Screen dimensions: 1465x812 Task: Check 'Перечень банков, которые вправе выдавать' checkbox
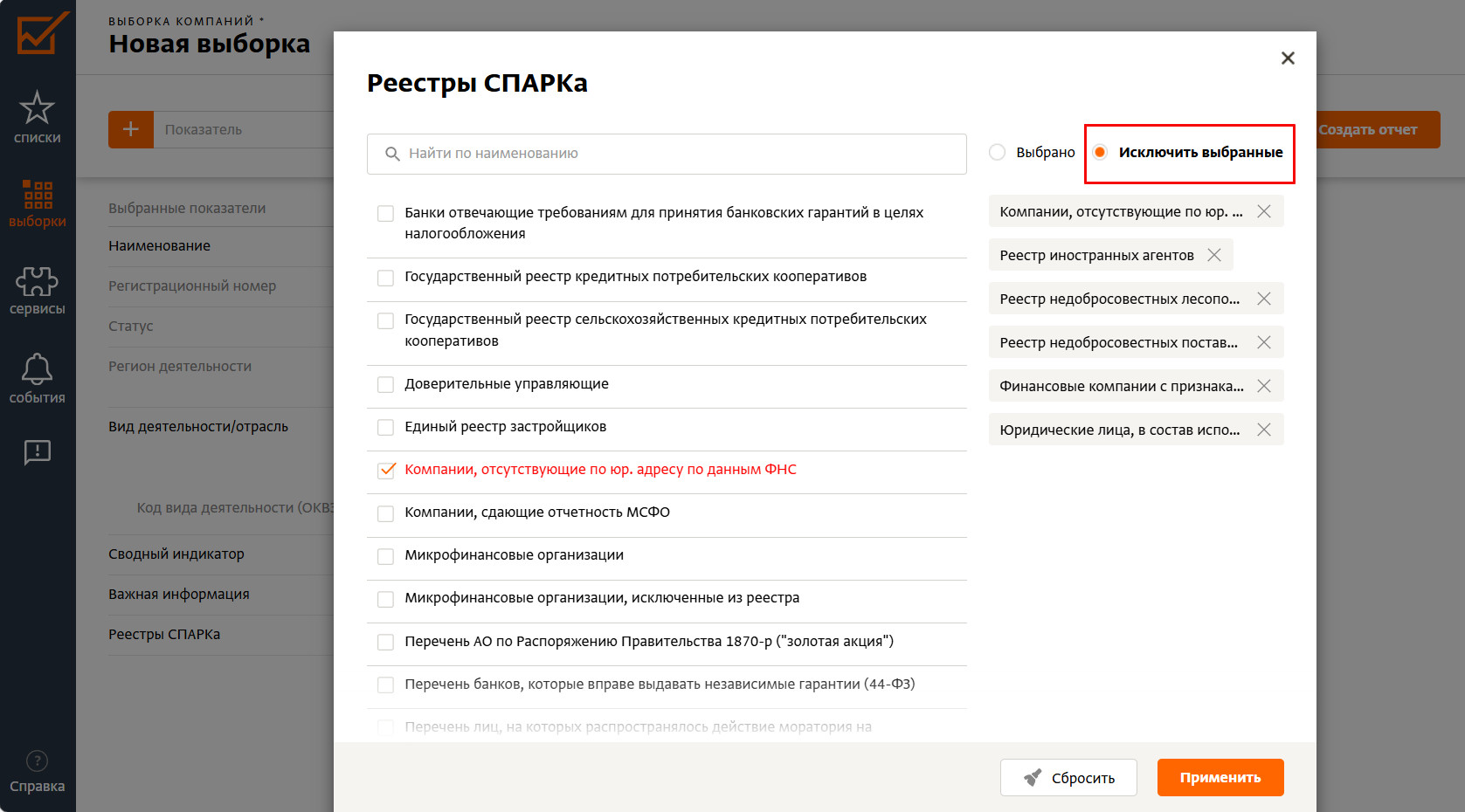point(385,685)
